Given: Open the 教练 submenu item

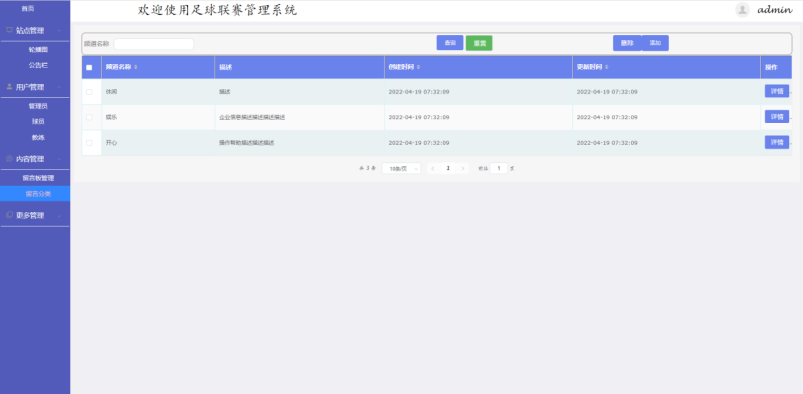Looking at the screenshot, I should [38, 137].
